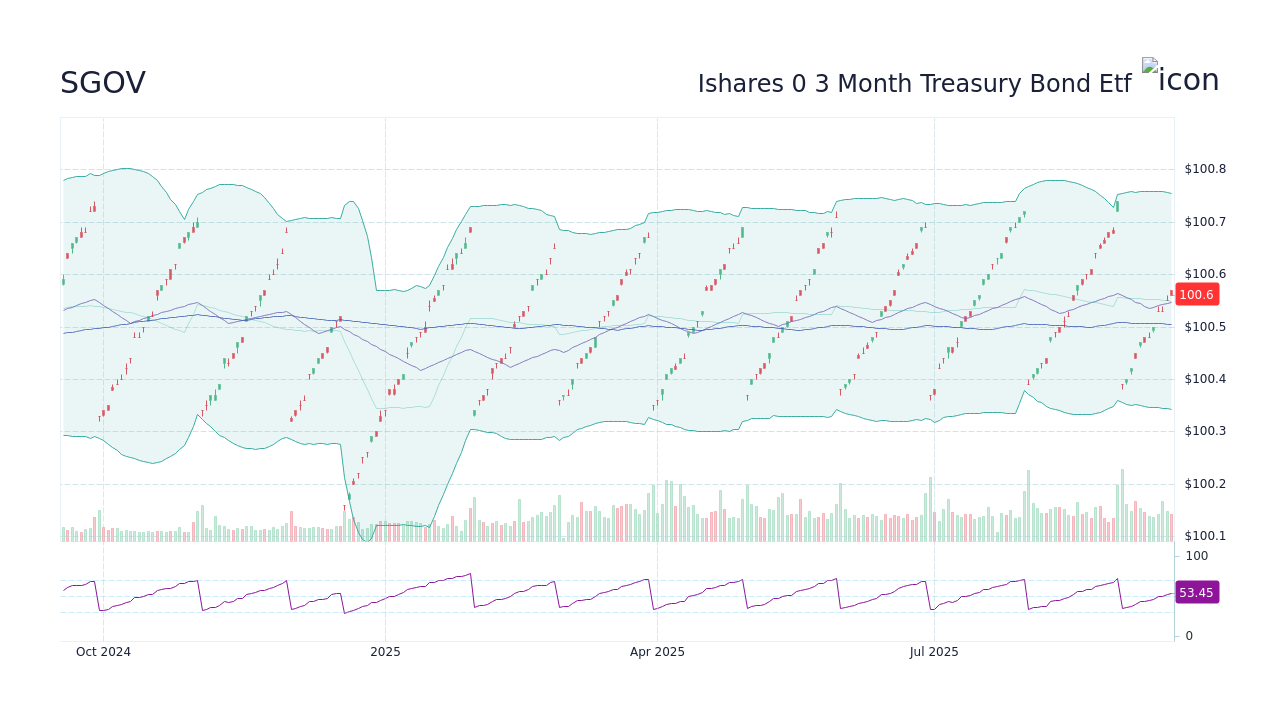Select the purple 53.45 indicator value badge

coord(1196,593)
